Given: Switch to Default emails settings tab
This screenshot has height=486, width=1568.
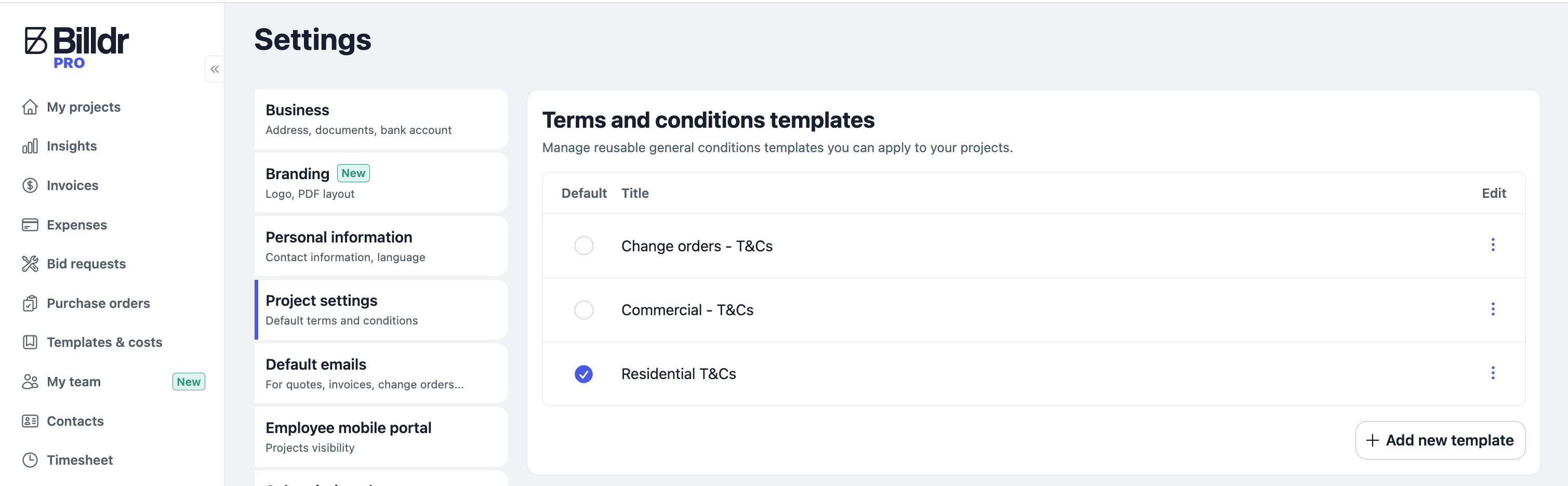Looking at the screenshot, I should click(x=381, y=373).
